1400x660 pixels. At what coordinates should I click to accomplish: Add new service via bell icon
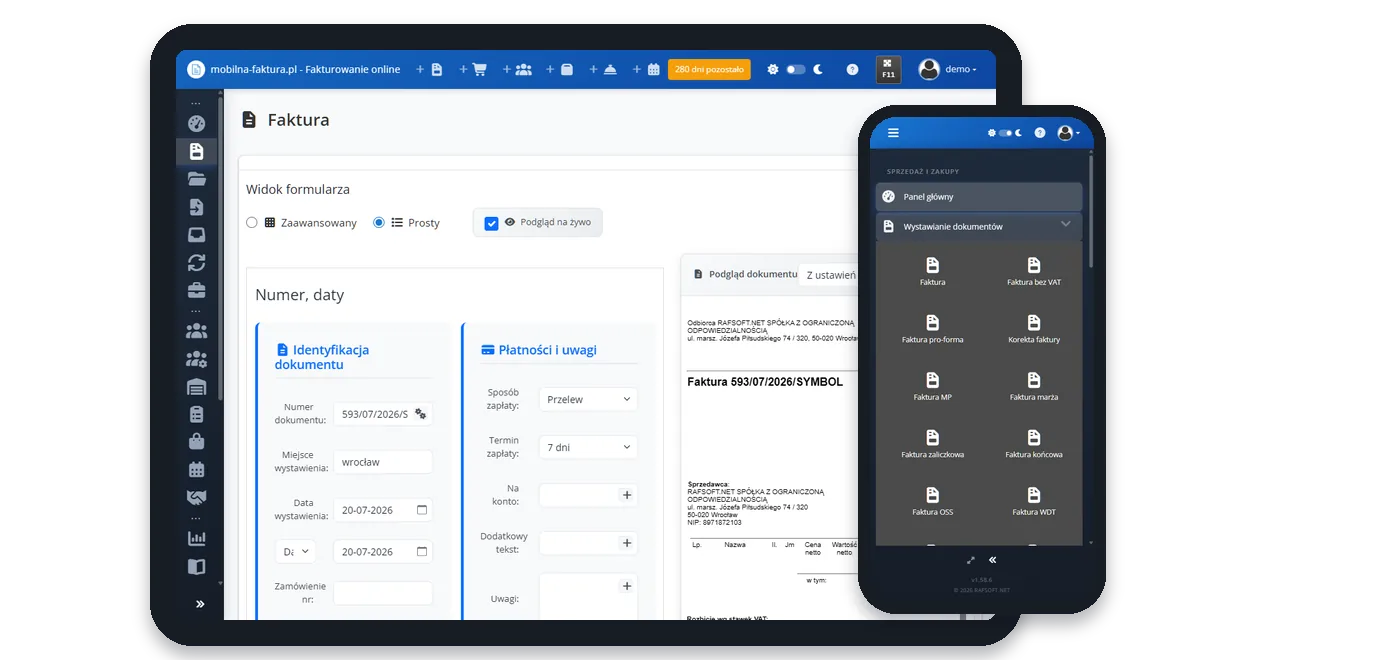(x=603, y=69)
